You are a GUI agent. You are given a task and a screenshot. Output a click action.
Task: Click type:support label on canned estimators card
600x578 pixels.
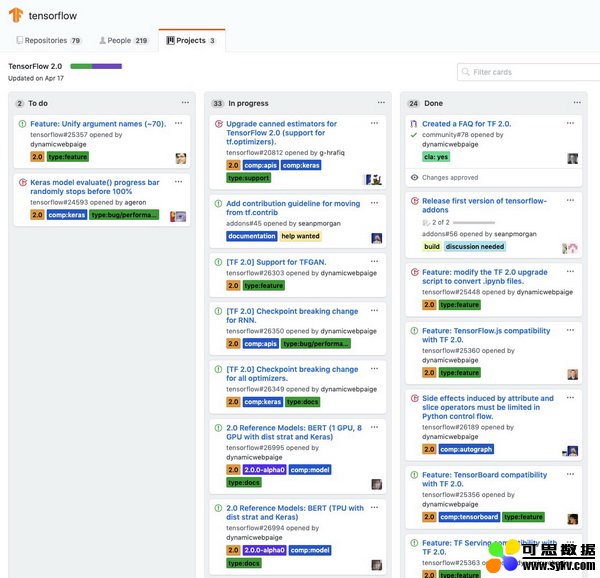click(x=249, y=178)
